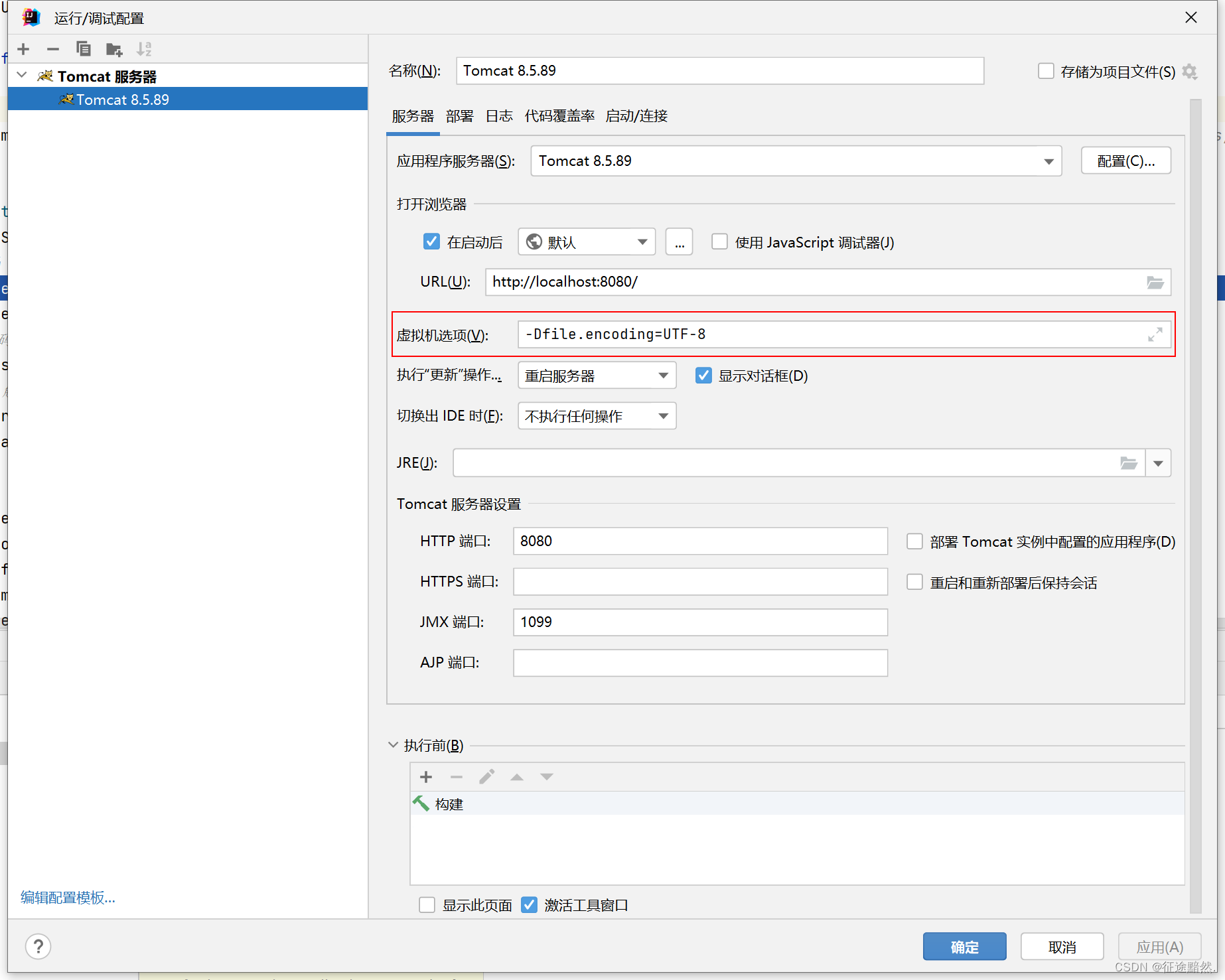This screenshot has width=1225, height=980.
Task: Open help with question mark button
Action: [38, 946]
